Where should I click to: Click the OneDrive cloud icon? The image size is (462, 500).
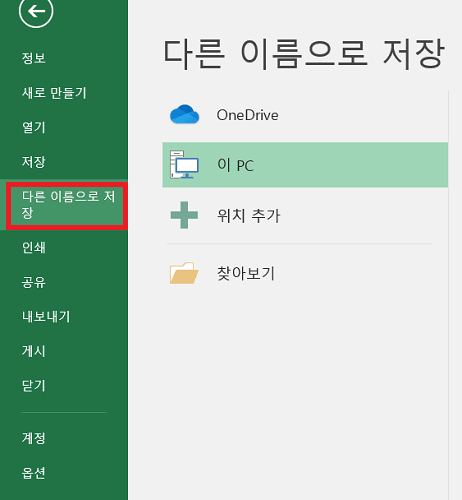pyautogui.click(x=184, y=114)
